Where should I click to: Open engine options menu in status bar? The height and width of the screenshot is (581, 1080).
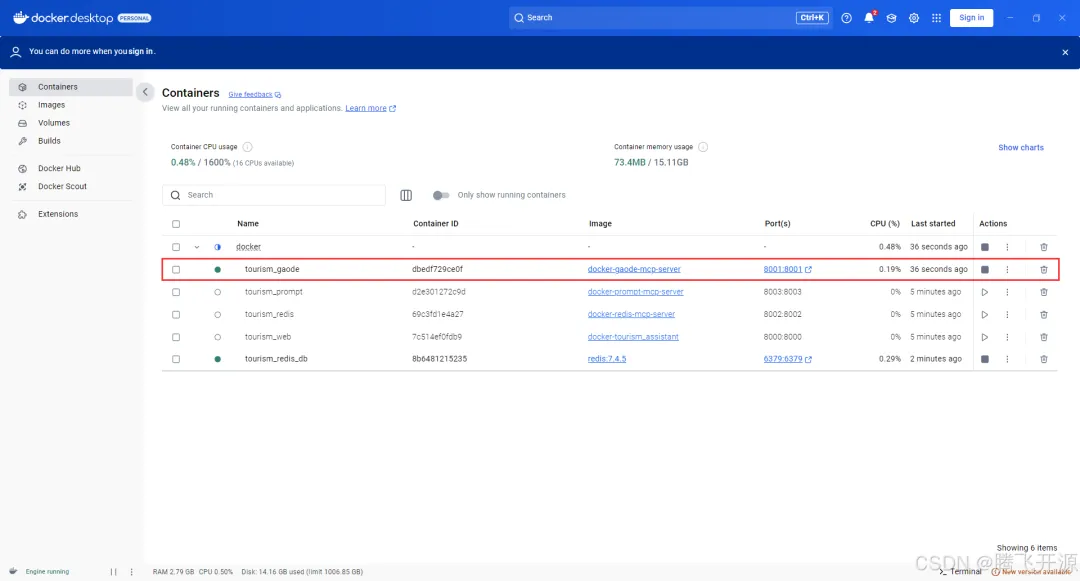(132, 572)
